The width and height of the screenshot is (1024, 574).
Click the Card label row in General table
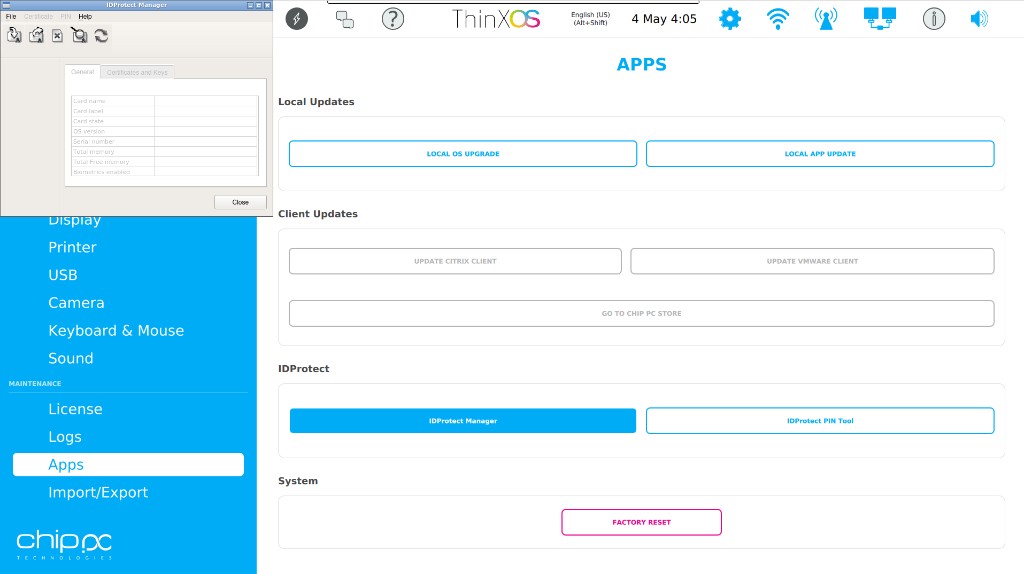(x=165, y=111)
